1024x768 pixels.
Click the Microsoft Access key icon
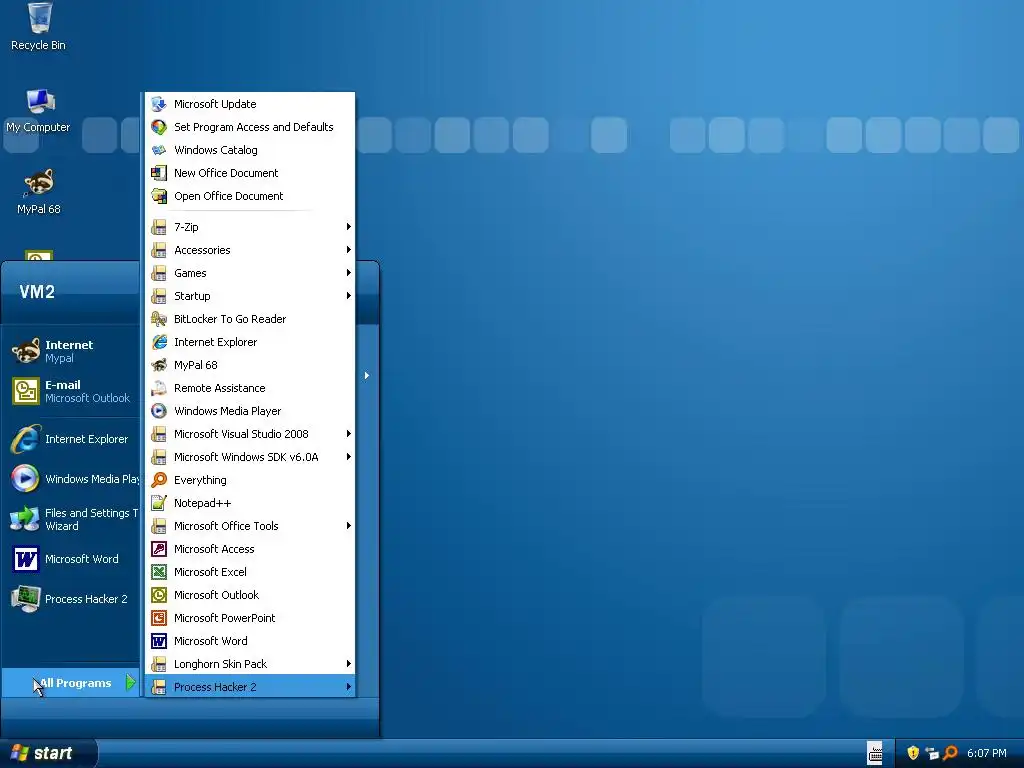[x=159, y=549]
